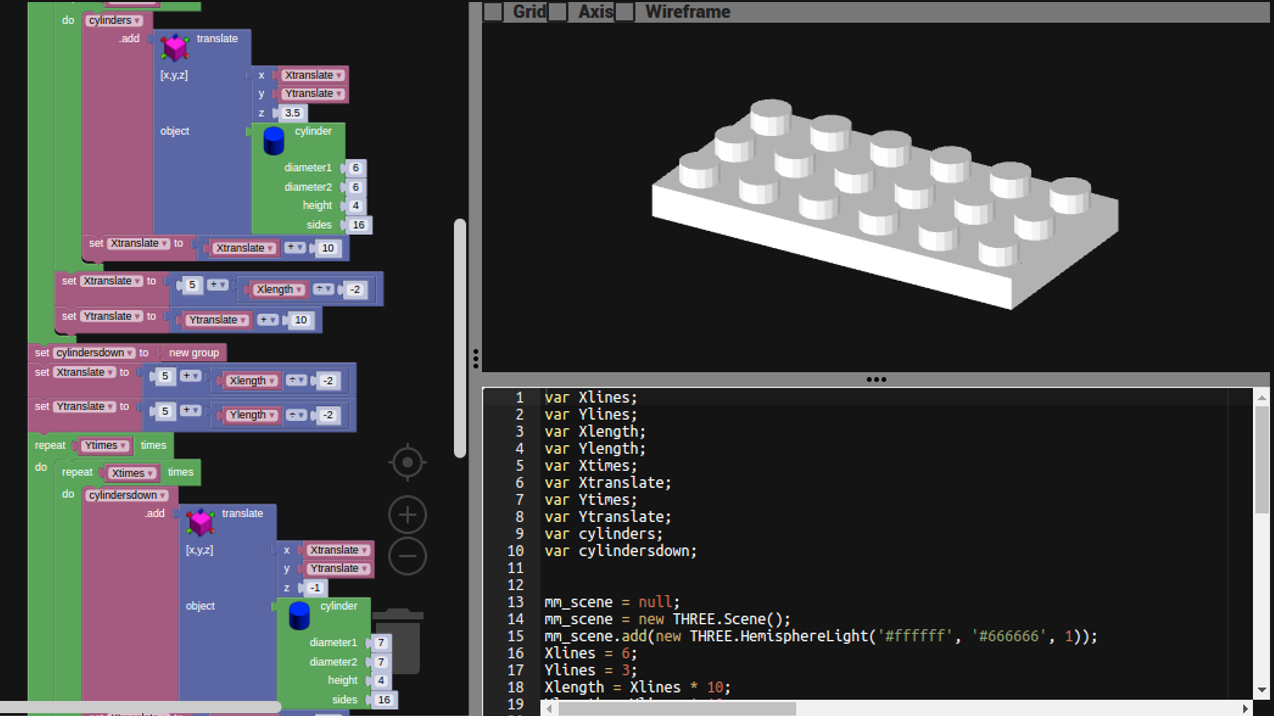Open the cylindersdown variable dropdown in set block

point(94,353)
